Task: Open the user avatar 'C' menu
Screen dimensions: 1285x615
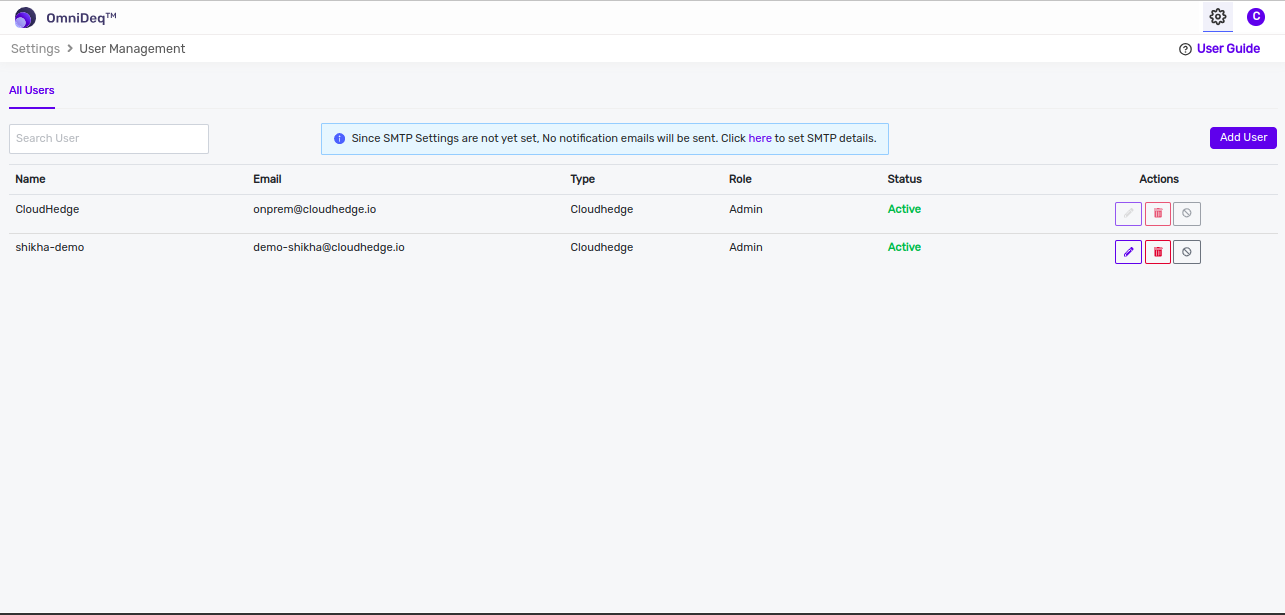Action: [1256, 17]
